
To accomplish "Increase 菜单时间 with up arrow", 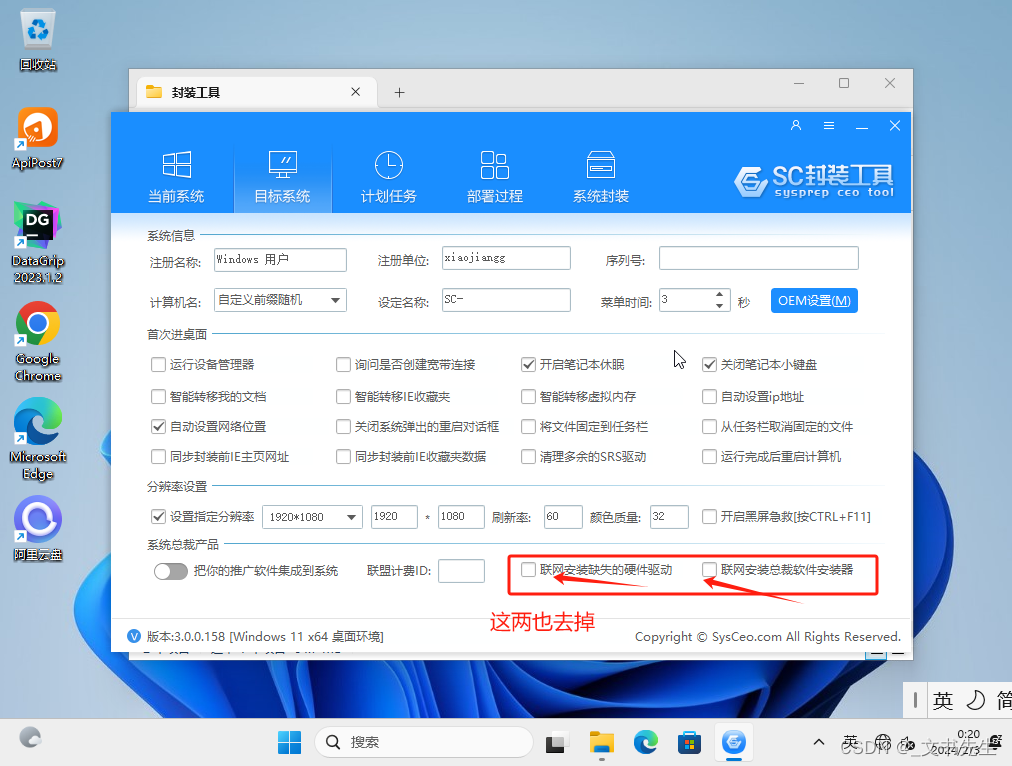I will [720, 294].
